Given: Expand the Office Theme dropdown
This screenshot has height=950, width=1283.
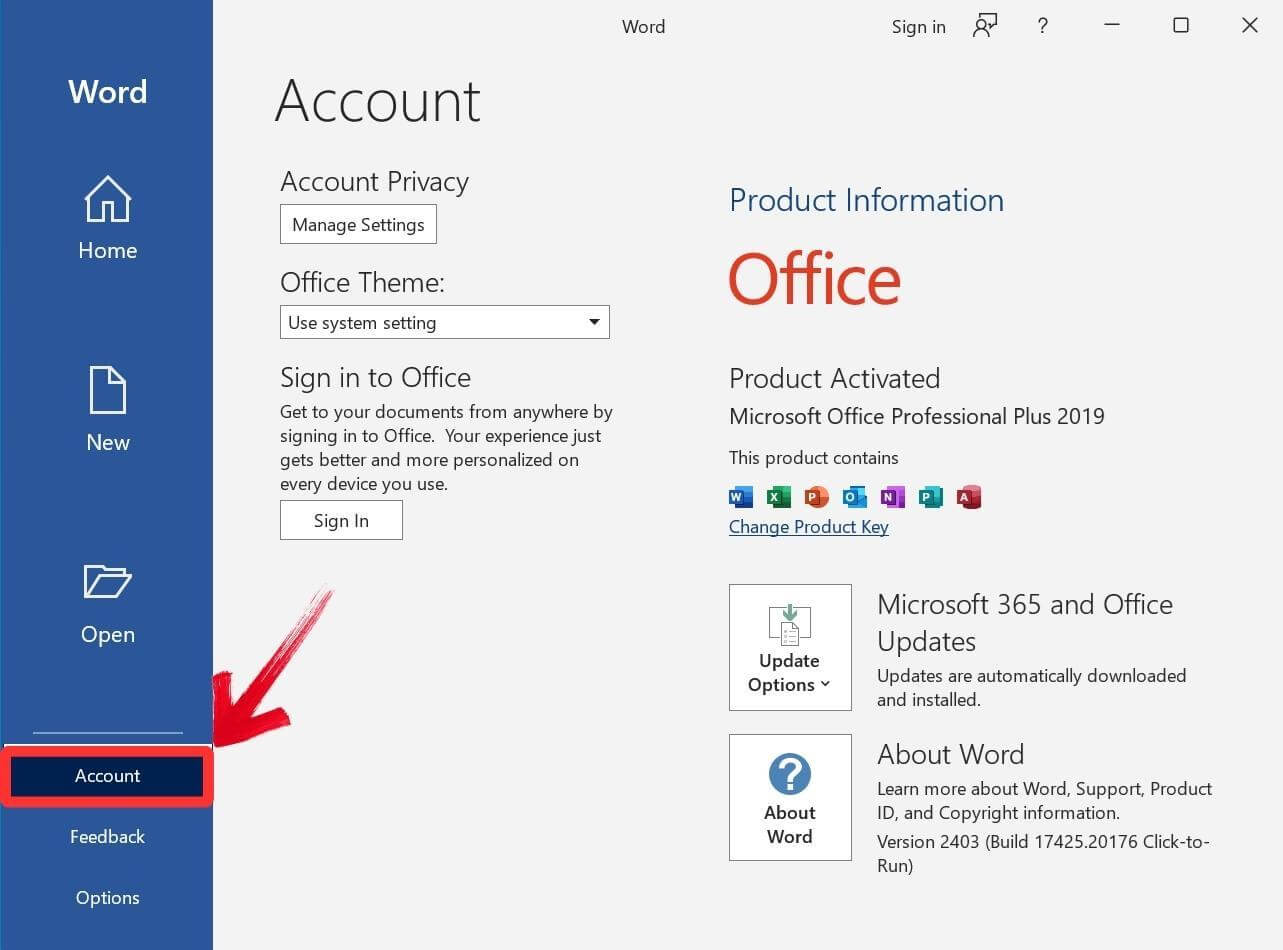Looking at the screenshot, I should pyautogui.click(x=444, y=322).
